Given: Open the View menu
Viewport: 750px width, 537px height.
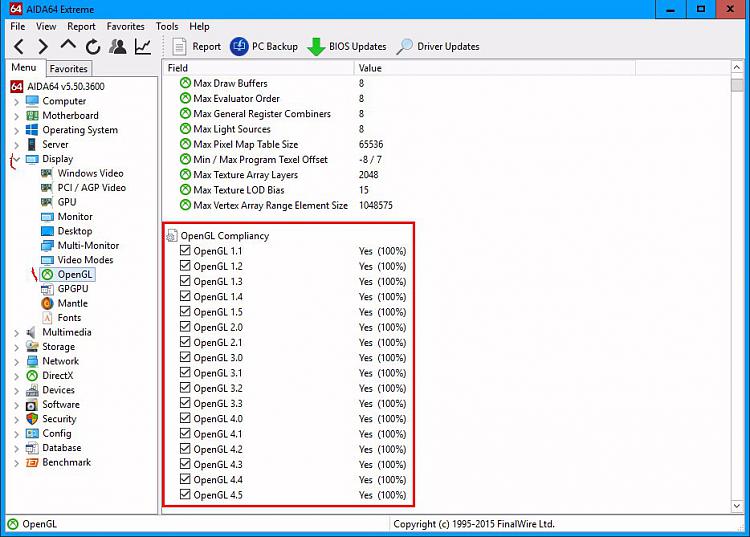Looking at the screenshot, I should 46,26.
